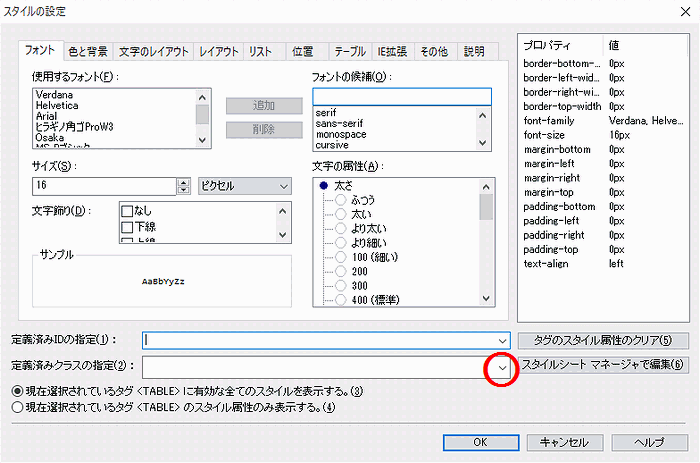700x463 pixels.
Task: Enable the 下線 underline checkbox
Action: (x=127, y=228)
